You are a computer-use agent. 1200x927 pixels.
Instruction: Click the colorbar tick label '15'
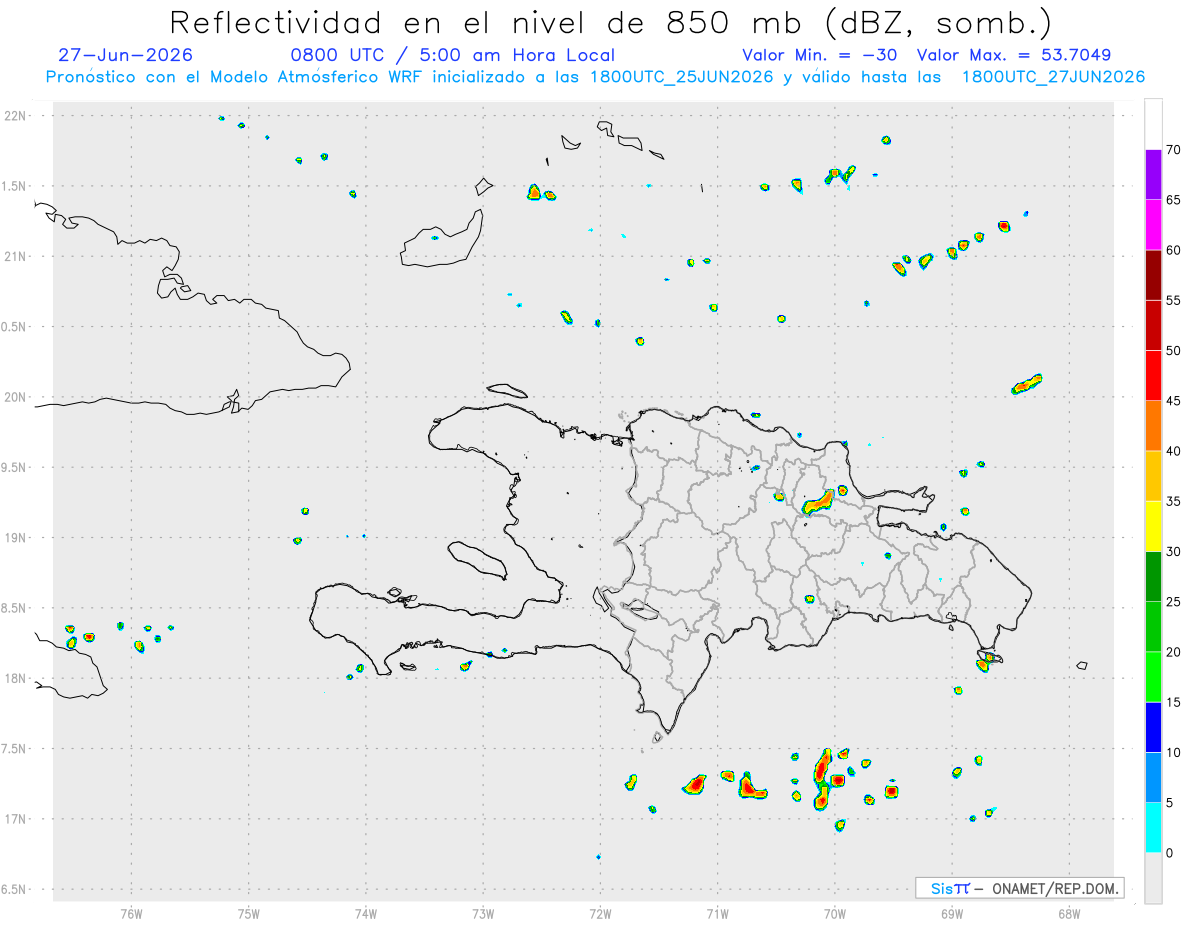1173,702
